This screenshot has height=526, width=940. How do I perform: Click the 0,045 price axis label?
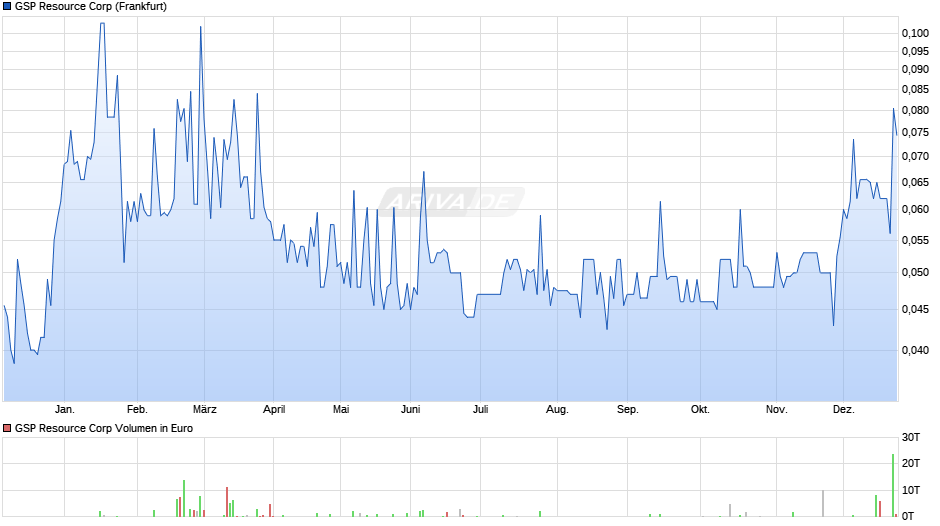pos(915,309)
